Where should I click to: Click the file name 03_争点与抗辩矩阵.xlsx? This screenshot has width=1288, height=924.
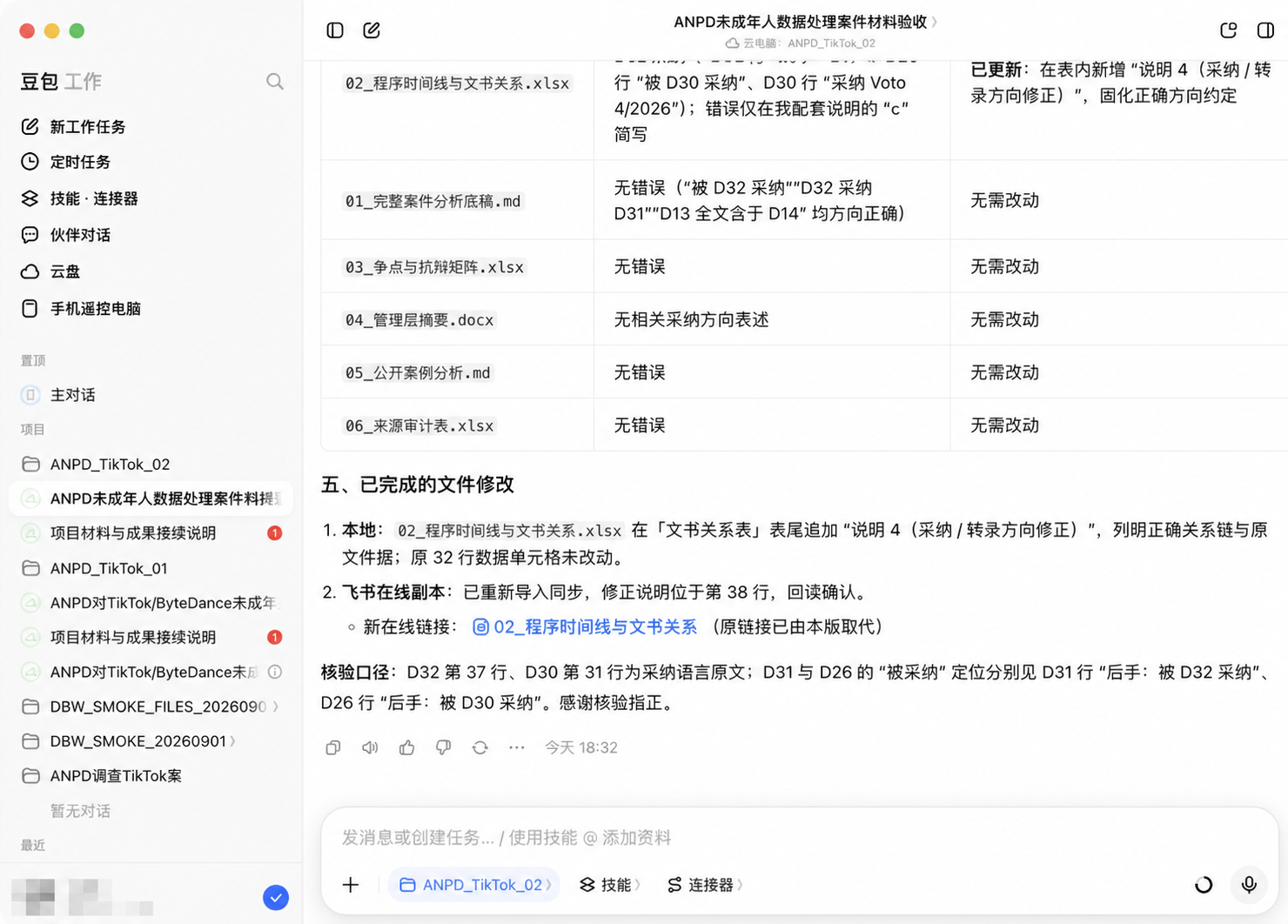tap(434, 267)
